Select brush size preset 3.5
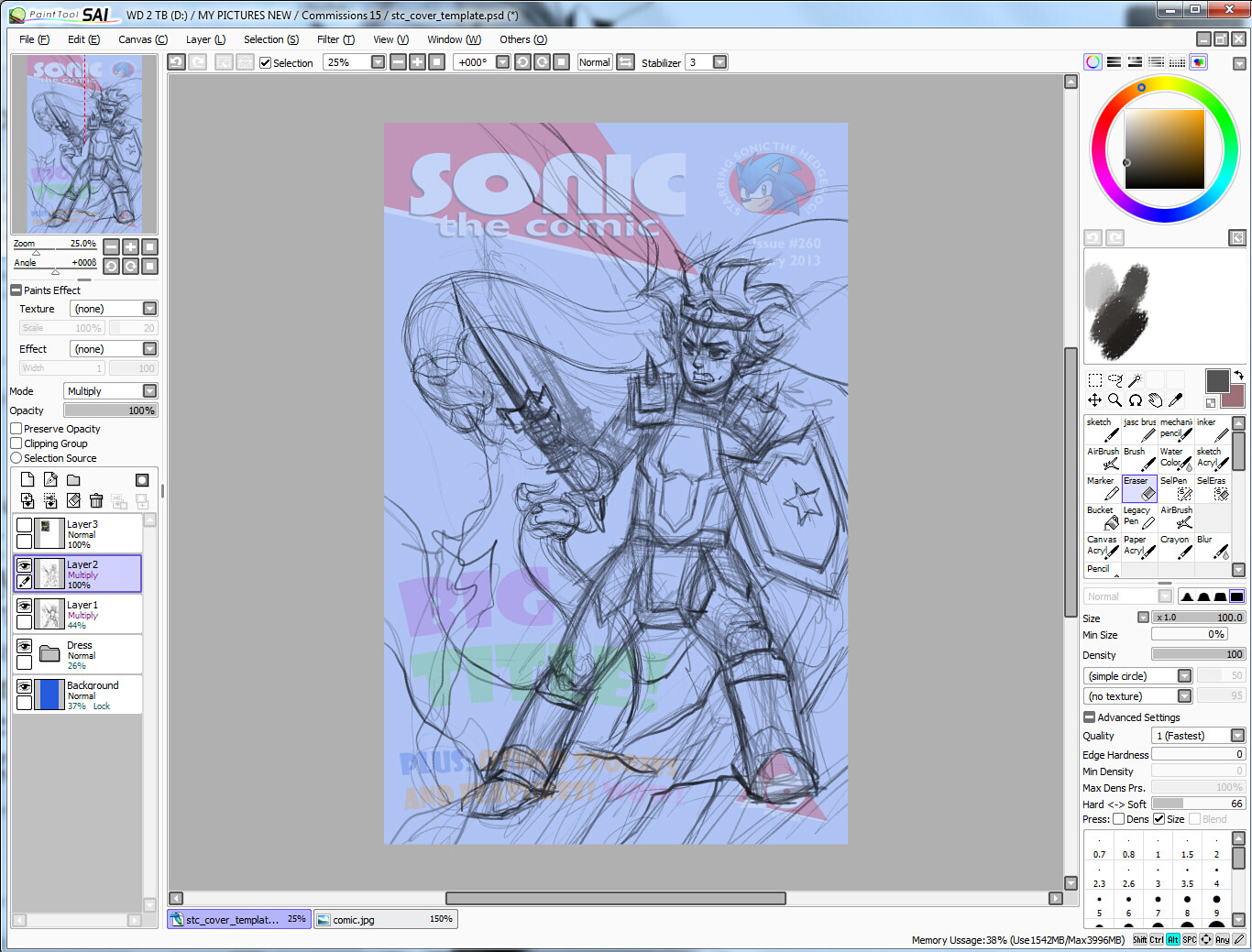This screenshot has height=952, width=1252. click(1187, 878)
